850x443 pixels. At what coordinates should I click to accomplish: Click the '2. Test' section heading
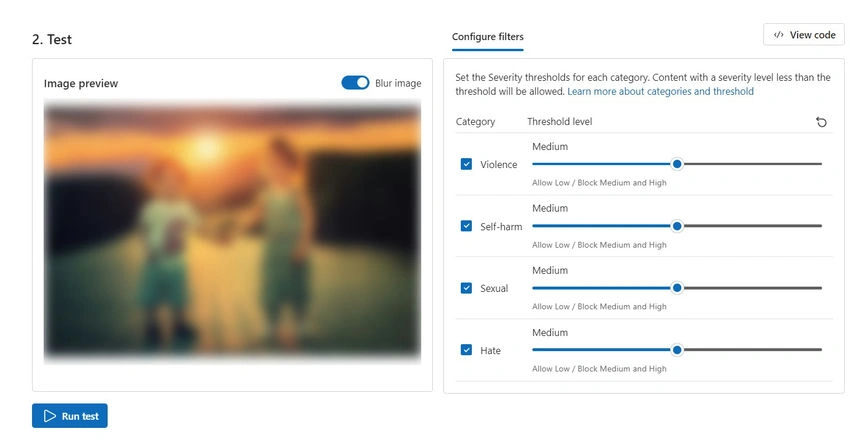51,40
